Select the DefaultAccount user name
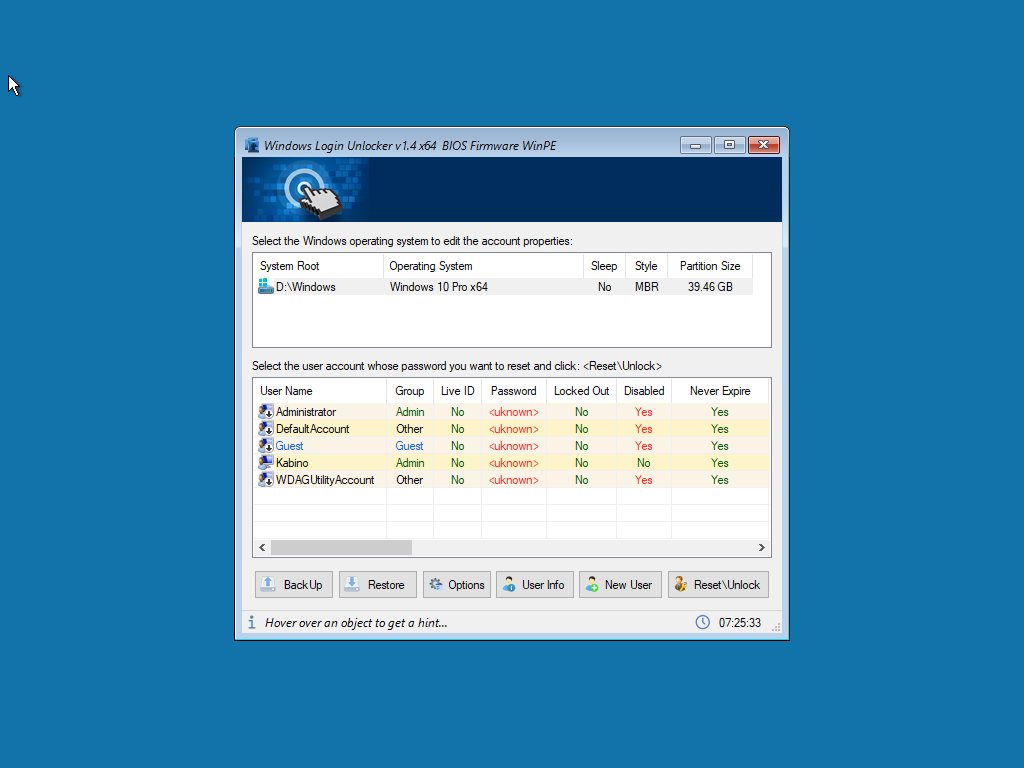 [312, 428]
